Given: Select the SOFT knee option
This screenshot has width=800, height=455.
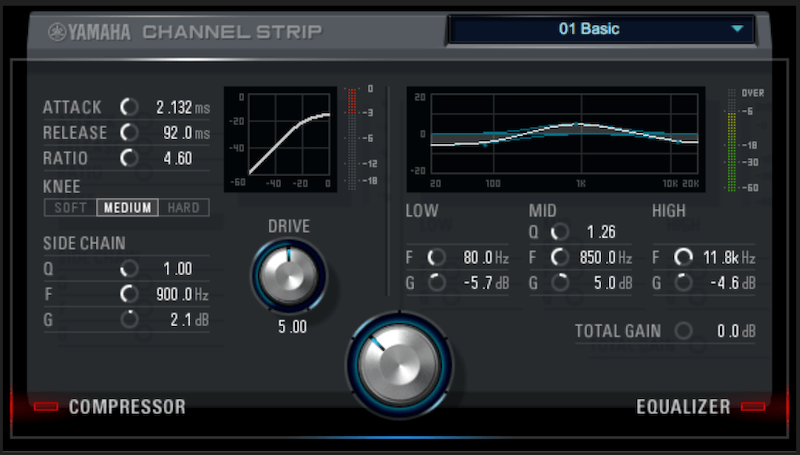Looking at the screenshot, I should [70, 208].
